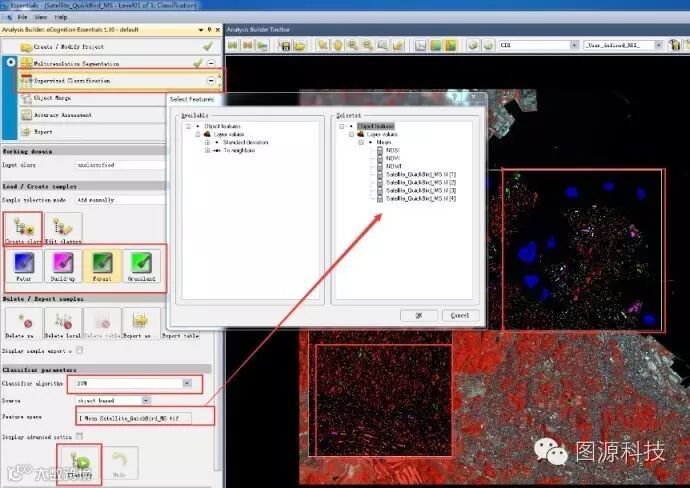Collapse Mean node in Selected tree
Image resolution: width=690 pixels, height=488 pixels.
(361, 142)
